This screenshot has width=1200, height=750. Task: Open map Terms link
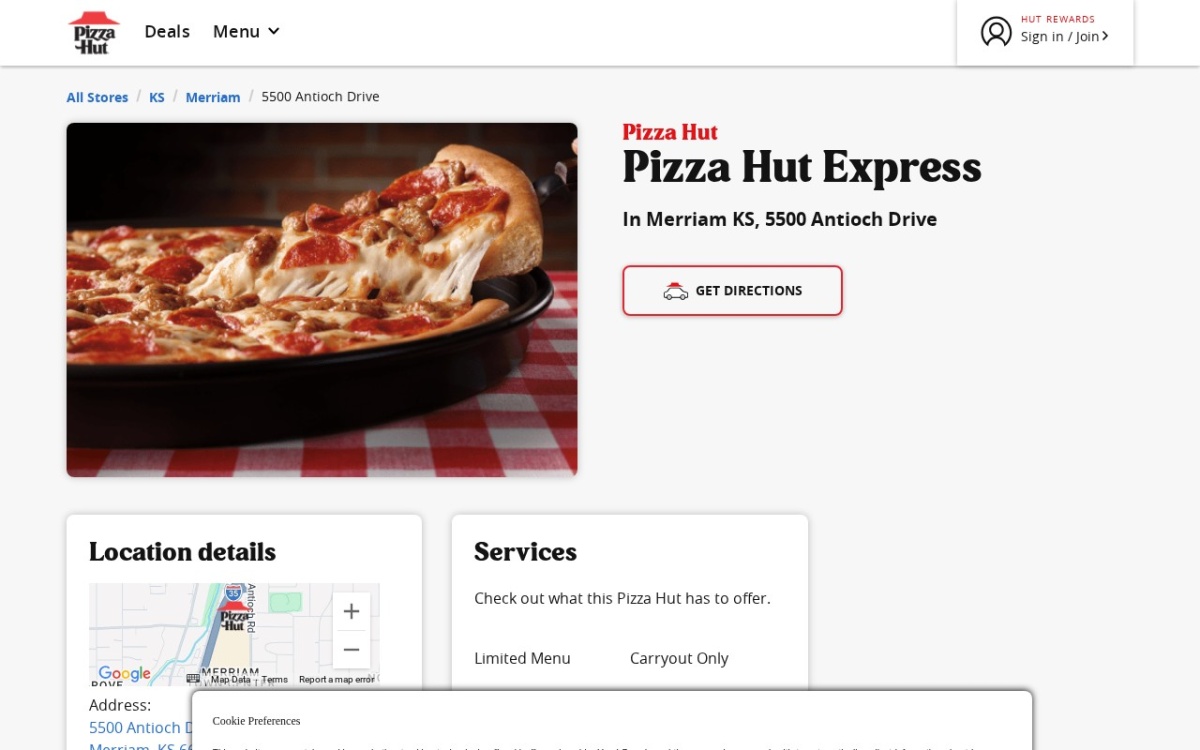(274, 679)
